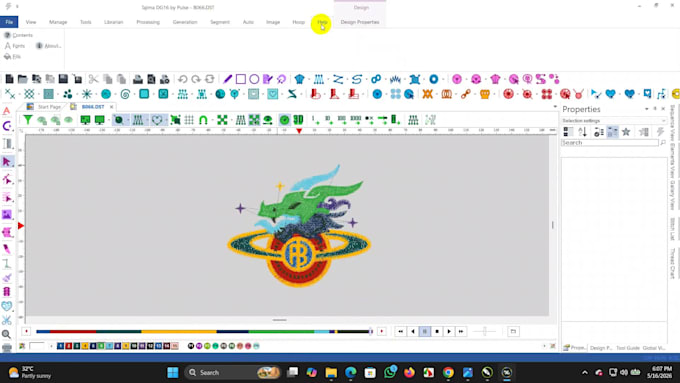Viewport: 680px width, 383px height.
Task: Open the Selection settings dropdown
Action: point(614,121)
